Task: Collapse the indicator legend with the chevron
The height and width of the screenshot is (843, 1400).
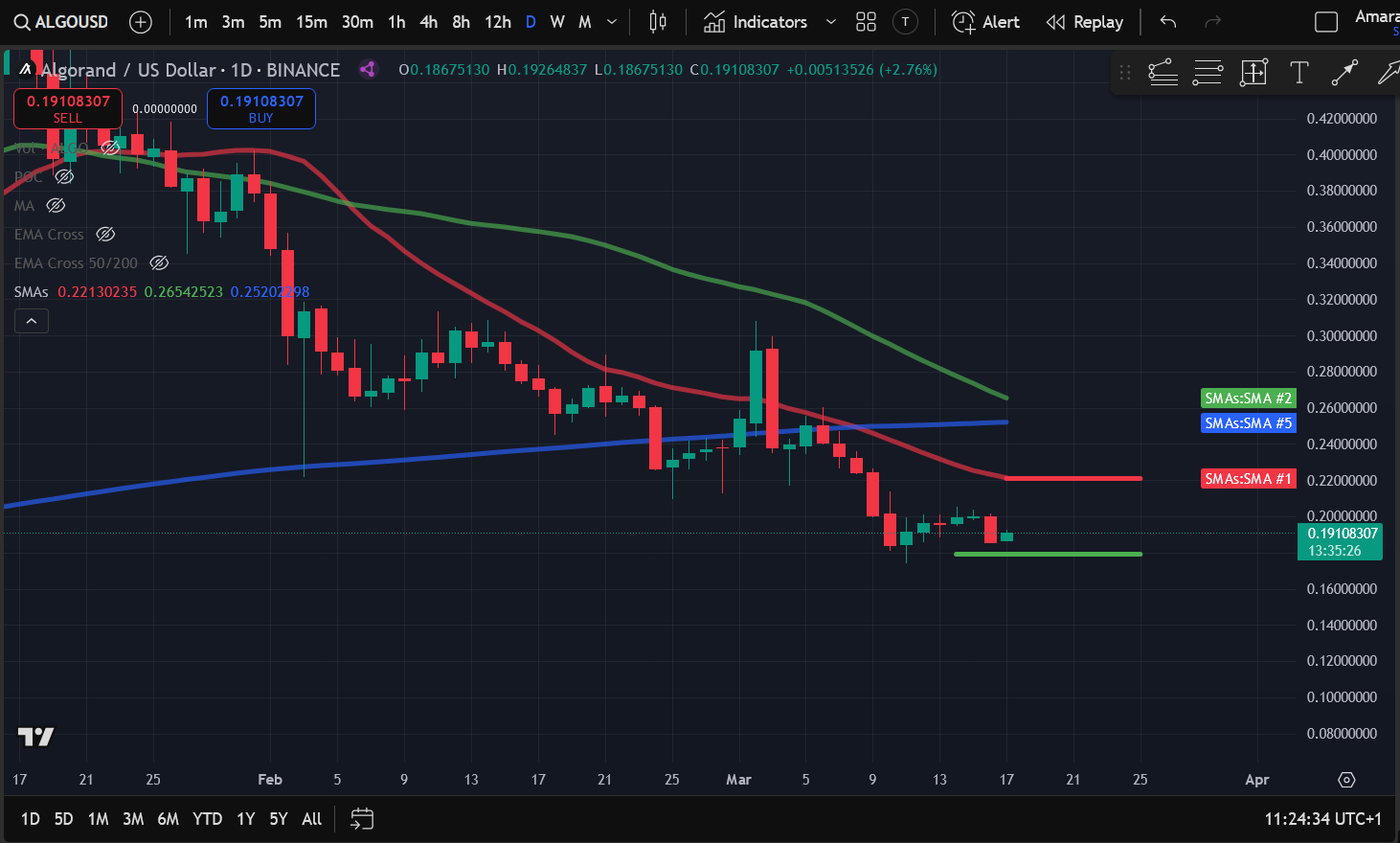Action: [x=32, y=321]
